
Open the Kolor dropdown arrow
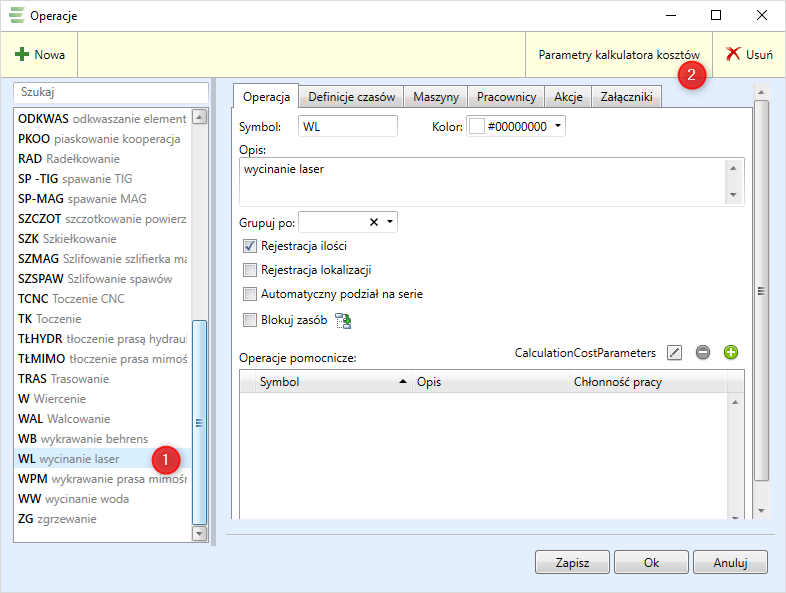click(x=558, y=126)
